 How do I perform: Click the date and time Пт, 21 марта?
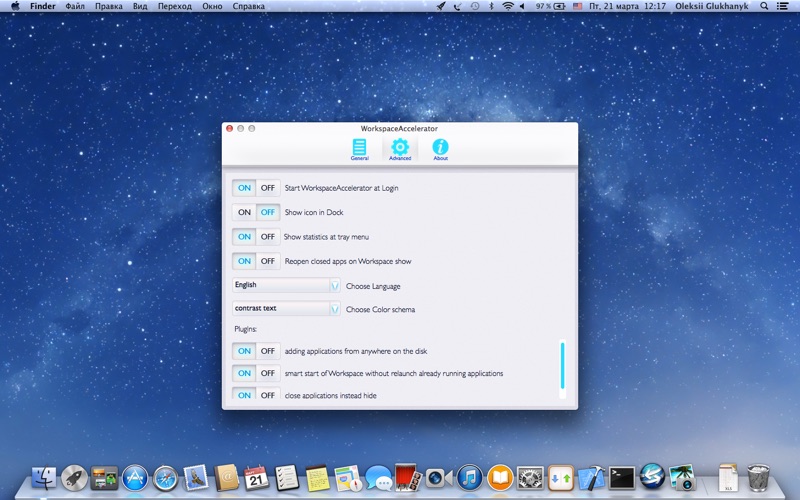click(x=628, y=6)
